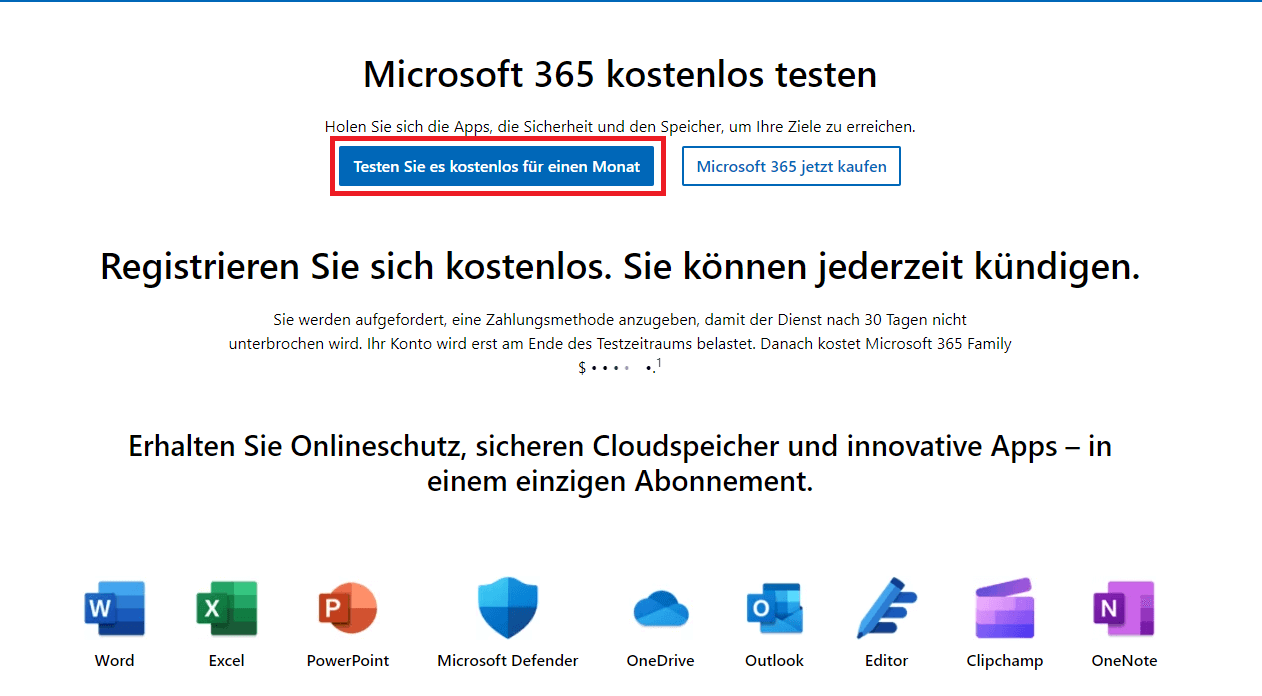This screenshot has width=1262, height=696.
Task: Follow the footnote 1 superscript after price
Action: click(659, 364)
